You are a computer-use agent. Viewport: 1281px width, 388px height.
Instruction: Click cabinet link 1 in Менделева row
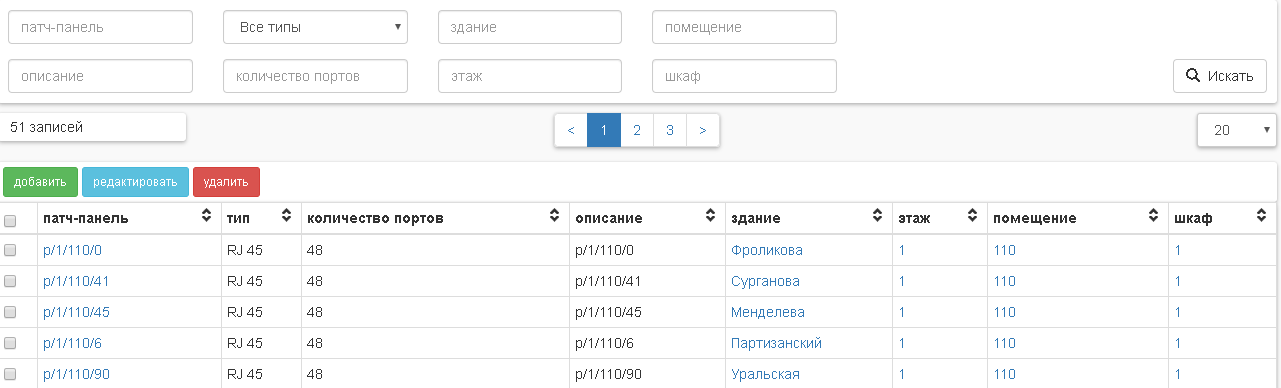pyautogui.click(x=1178, y=312)
